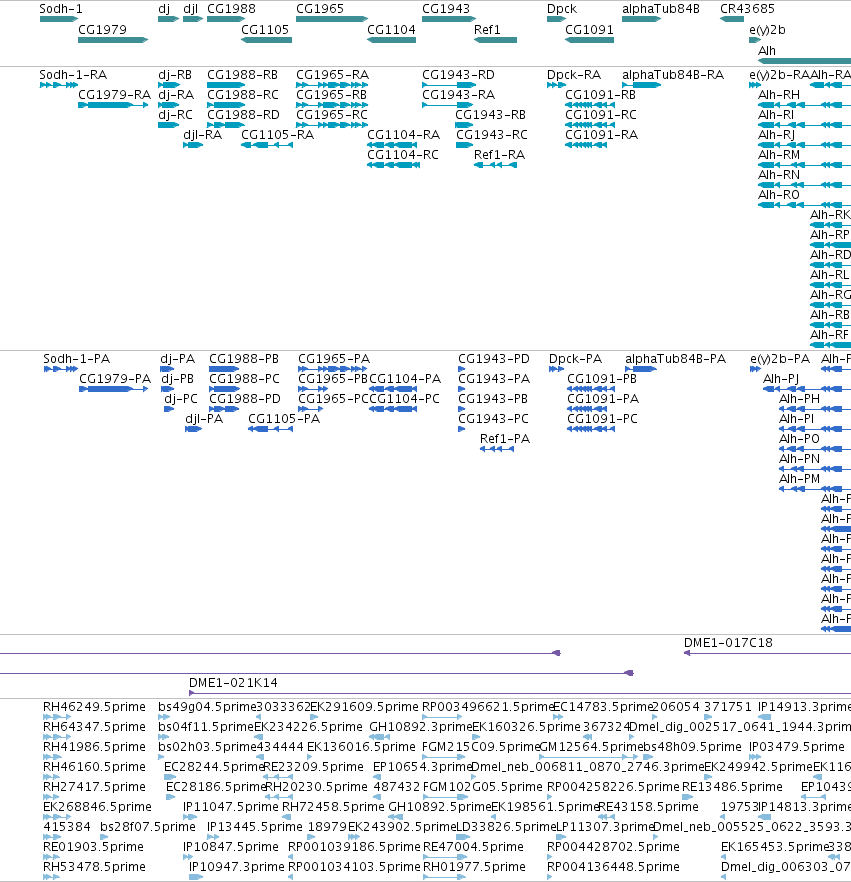Select the CG1979-PA protein feature

(114, 389)
